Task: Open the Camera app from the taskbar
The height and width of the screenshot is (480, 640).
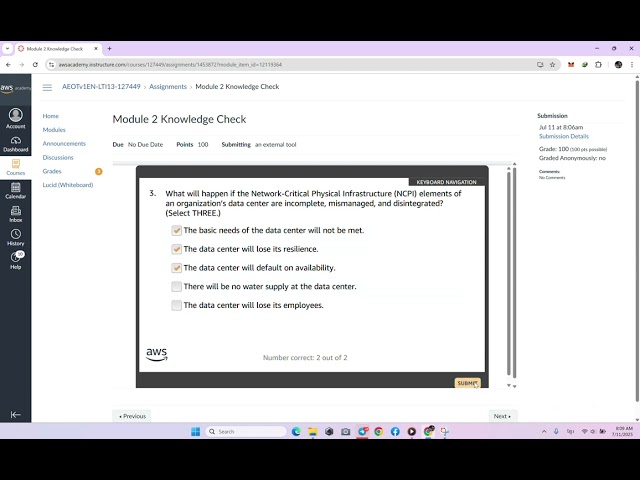Action: point(346,431)
